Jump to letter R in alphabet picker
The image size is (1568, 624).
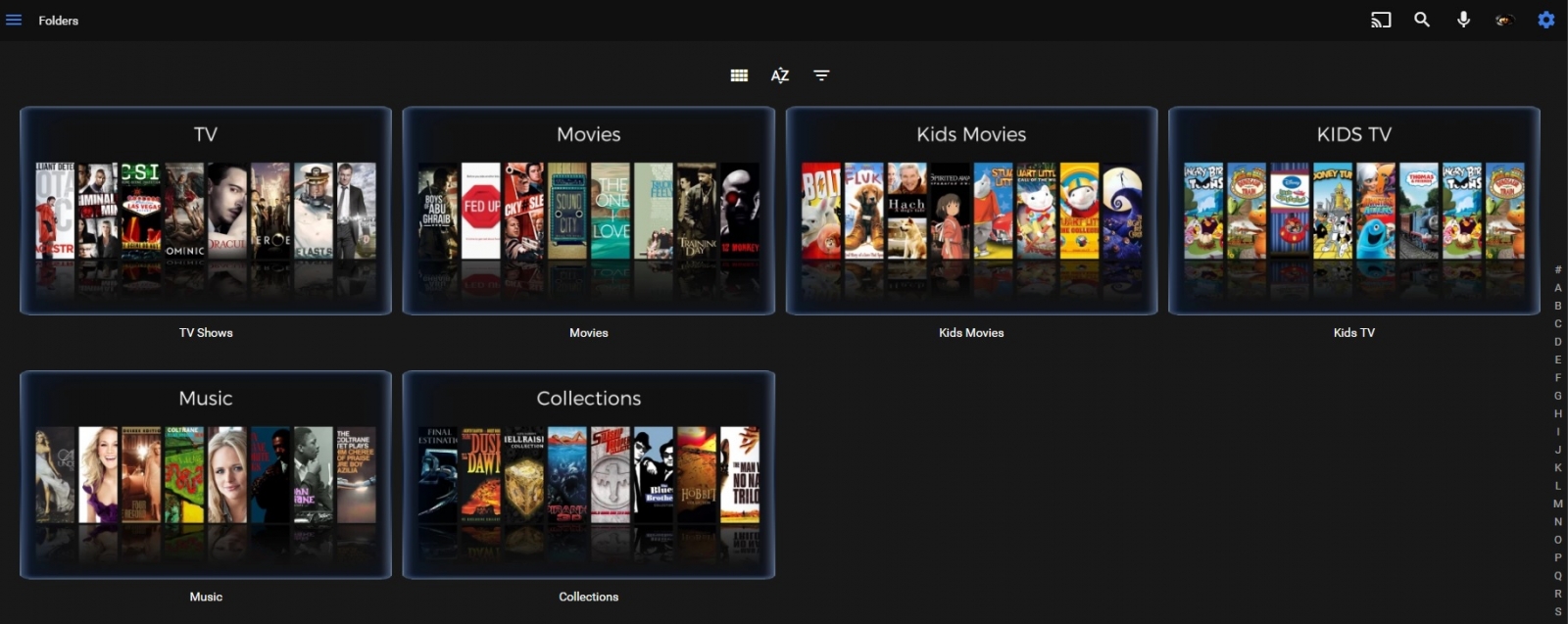1558,594
